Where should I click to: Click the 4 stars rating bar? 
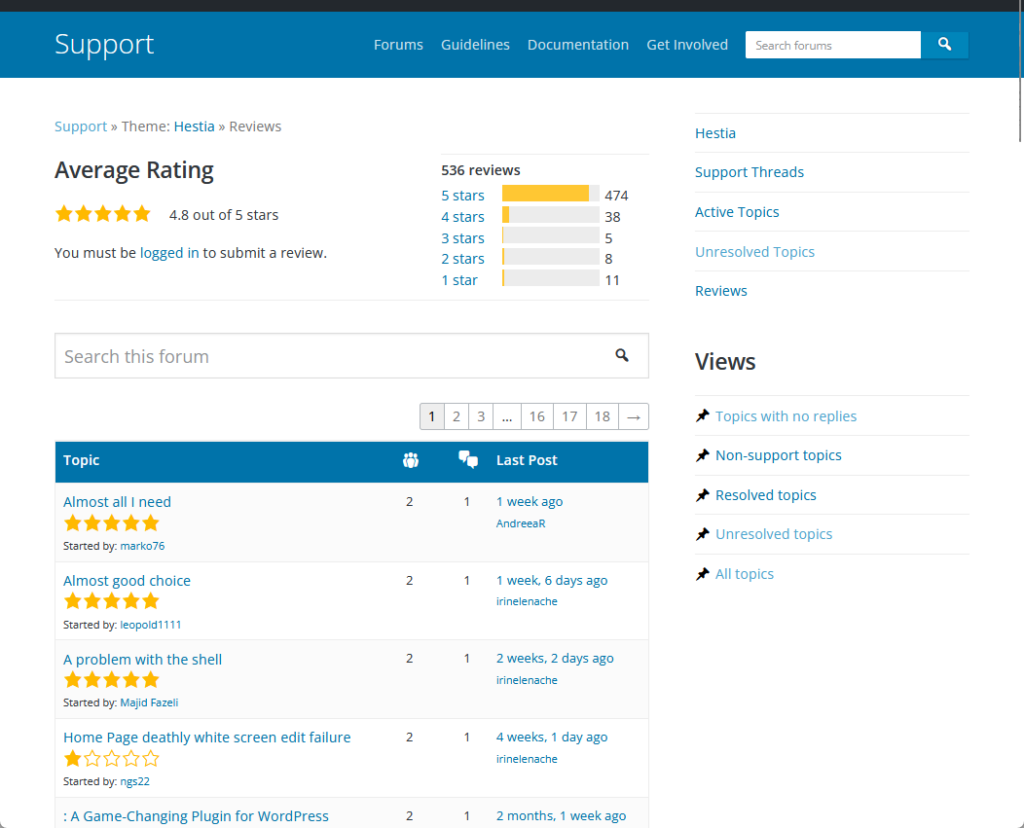(551, 215)
